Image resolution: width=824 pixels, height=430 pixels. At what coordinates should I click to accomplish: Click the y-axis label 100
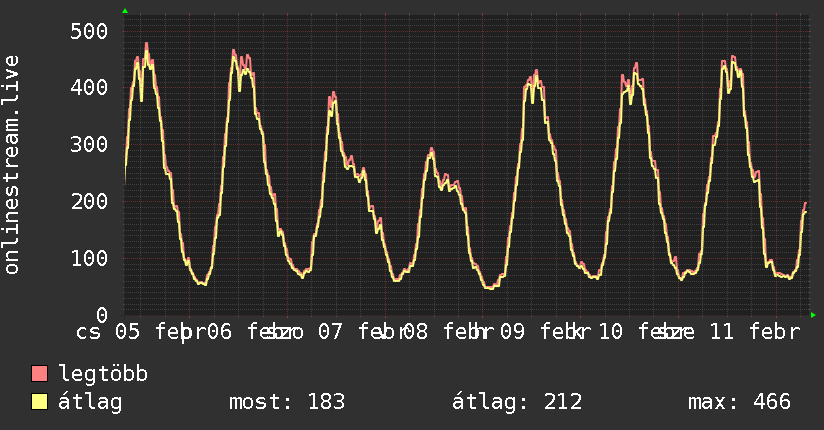point(89,258)
